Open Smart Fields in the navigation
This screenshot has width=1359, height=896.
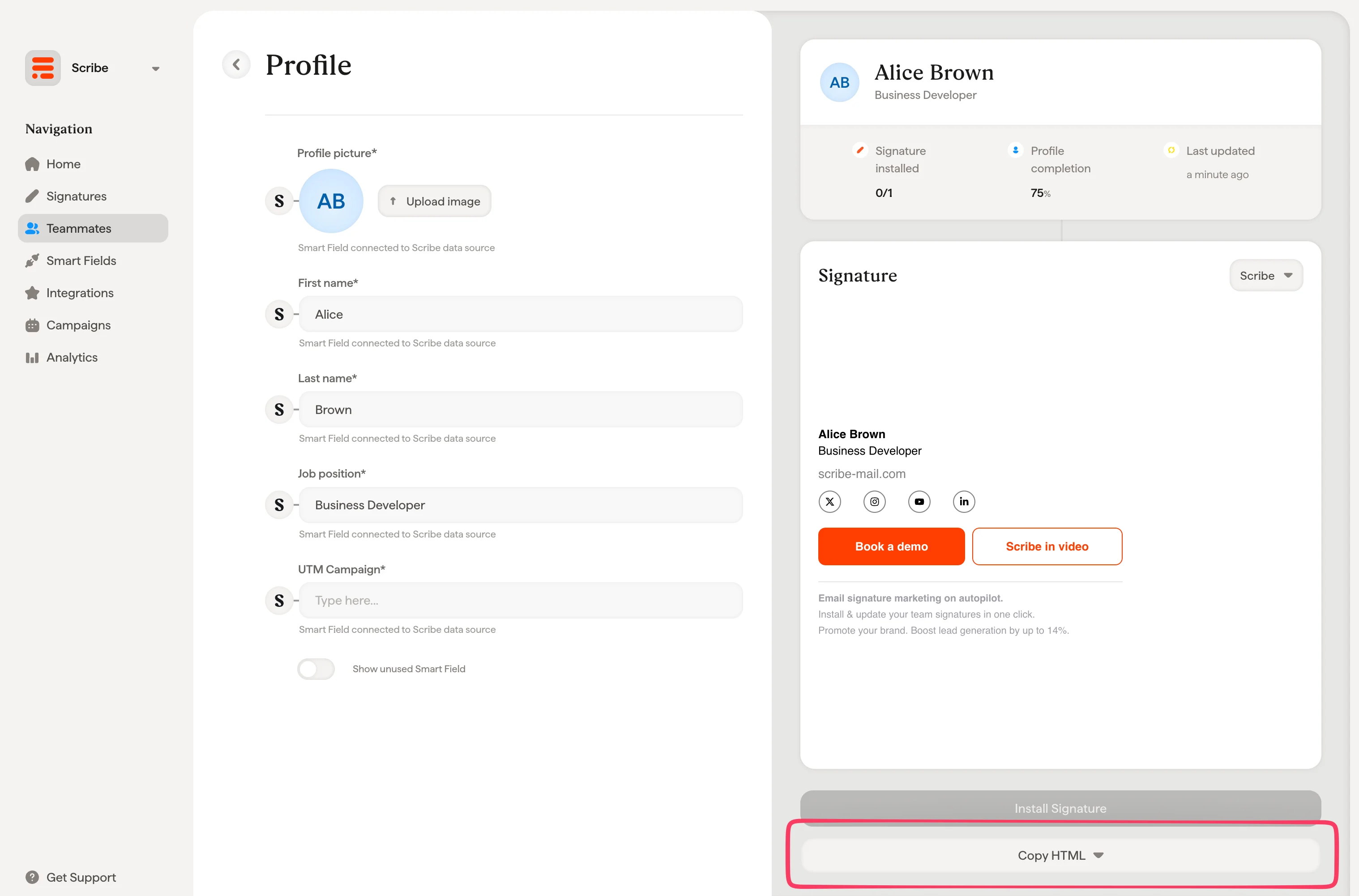click(x=93, y=260)
